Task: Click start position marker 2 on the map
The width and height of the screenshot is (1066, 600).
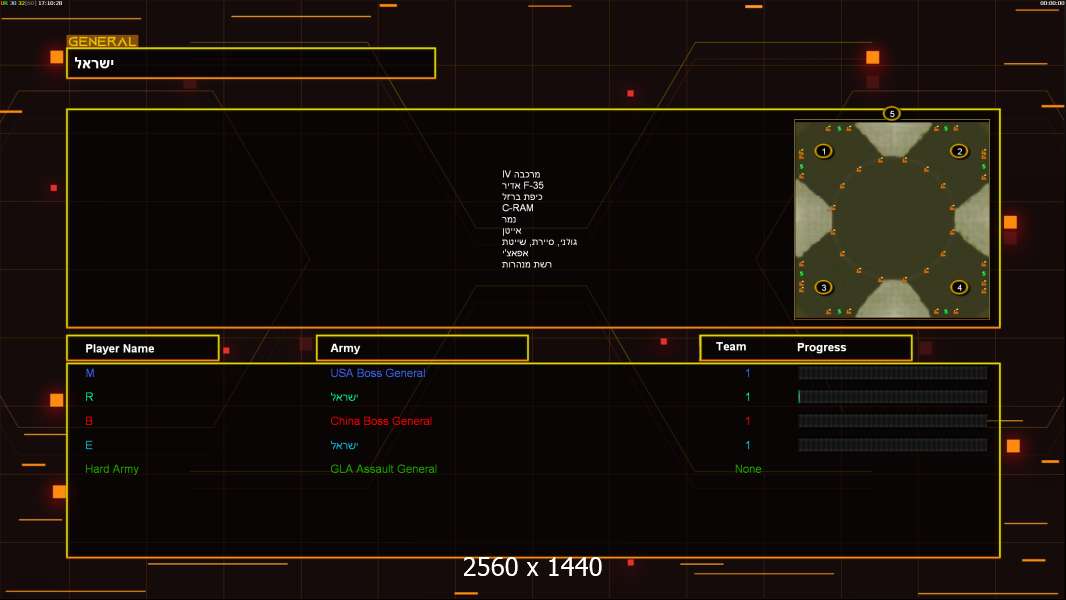Action: (959, 151)
